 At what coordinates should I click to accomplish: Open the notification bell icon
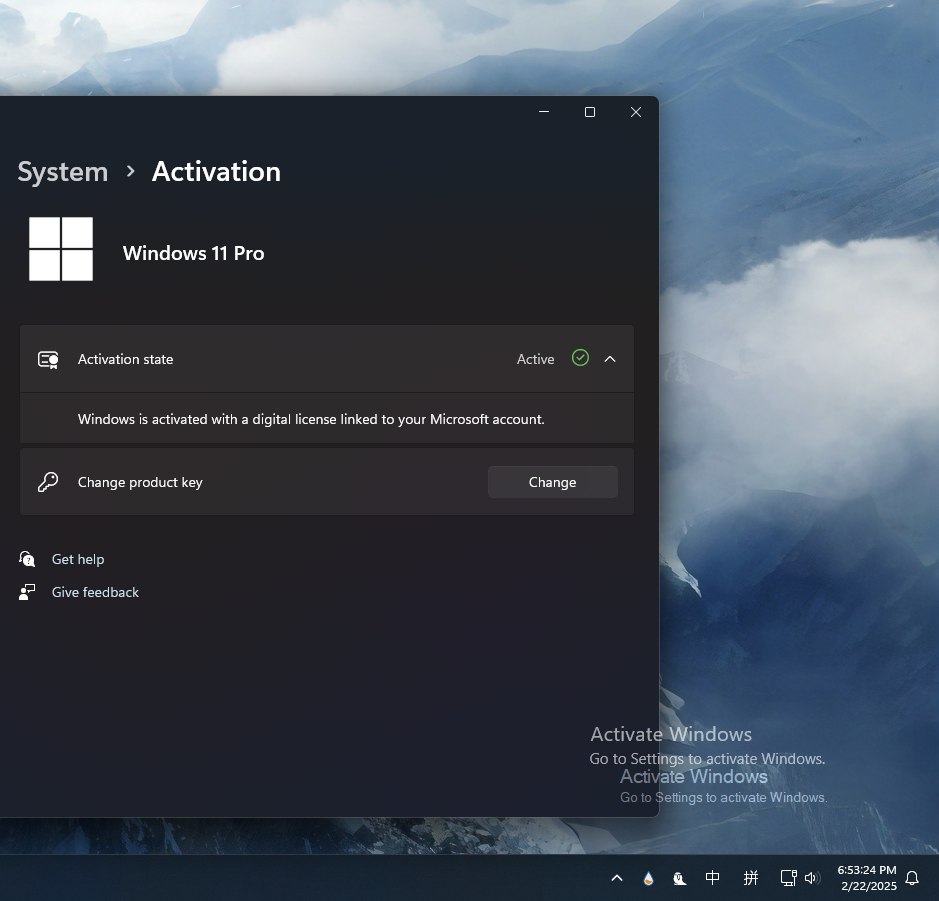coord(912,878)
